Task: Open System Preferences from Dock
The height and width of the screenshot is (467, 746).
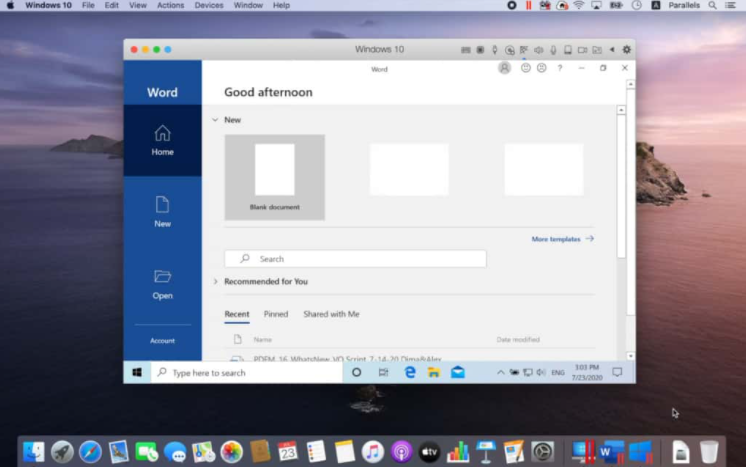Action: (x=542, y=452)
